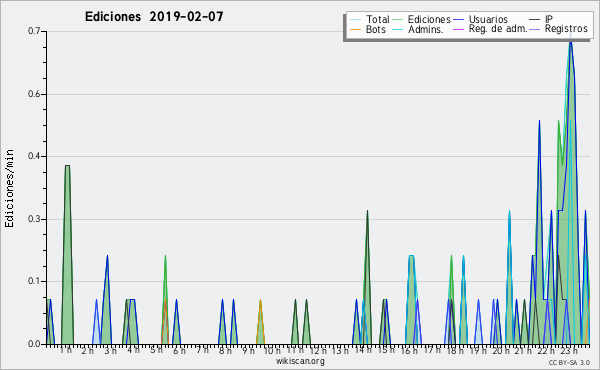Click the 0.4 y-axis value
Screen dimensions: 600x370
[34, 156]
